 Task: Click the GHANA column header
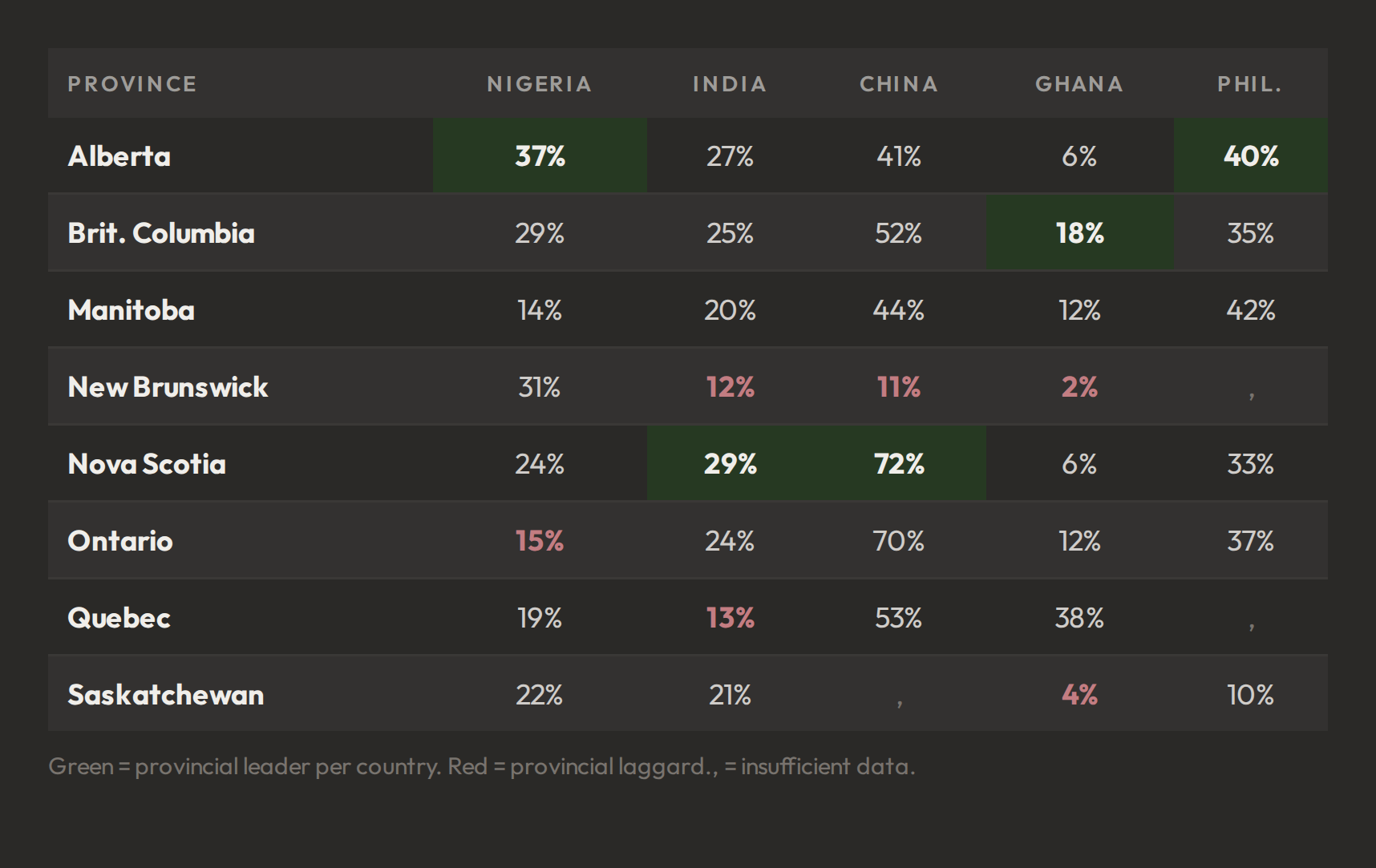coord(1079,84)
